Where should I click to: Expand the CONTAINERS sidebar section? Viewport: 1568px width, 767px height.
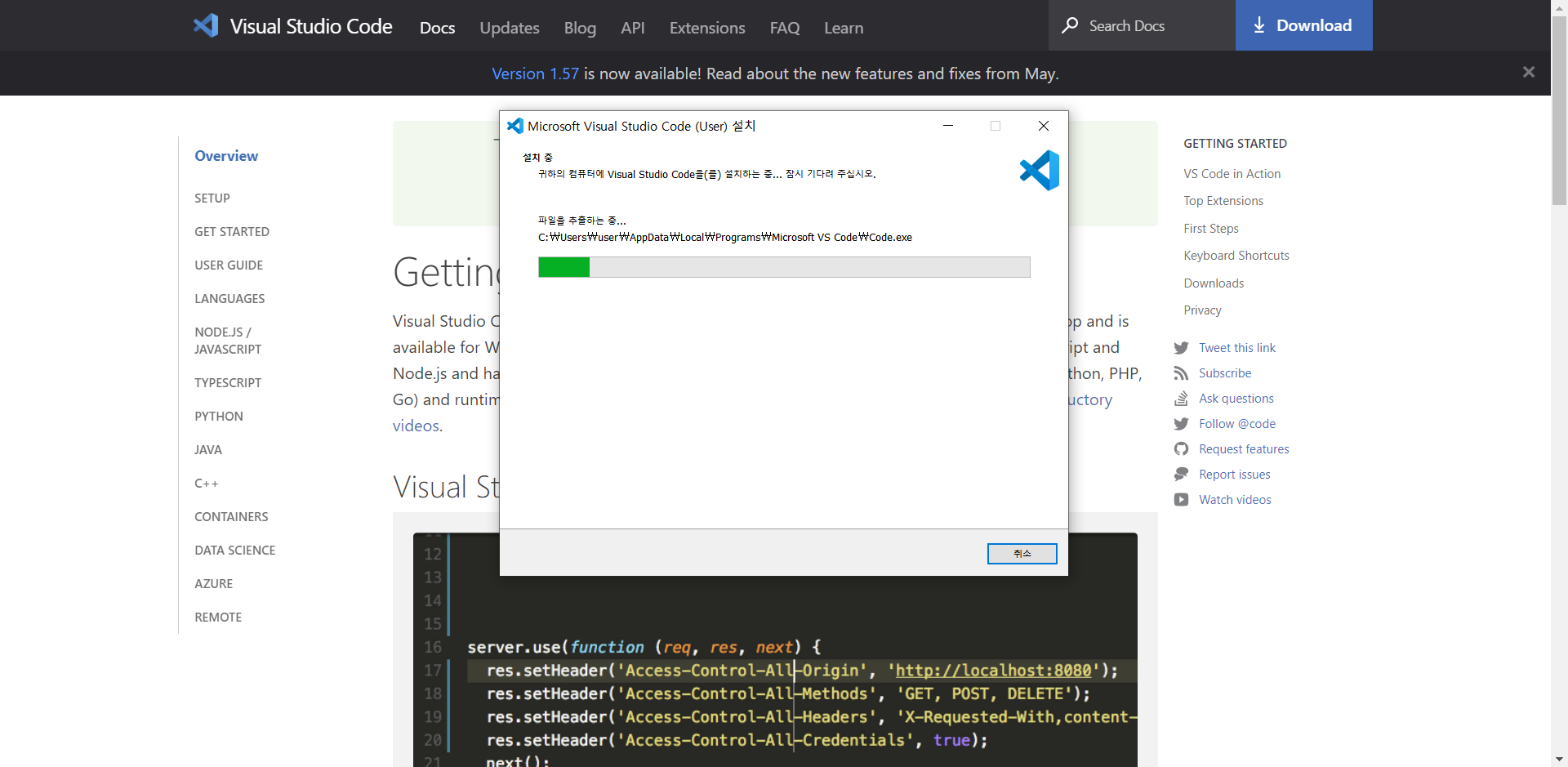point(231,517)
